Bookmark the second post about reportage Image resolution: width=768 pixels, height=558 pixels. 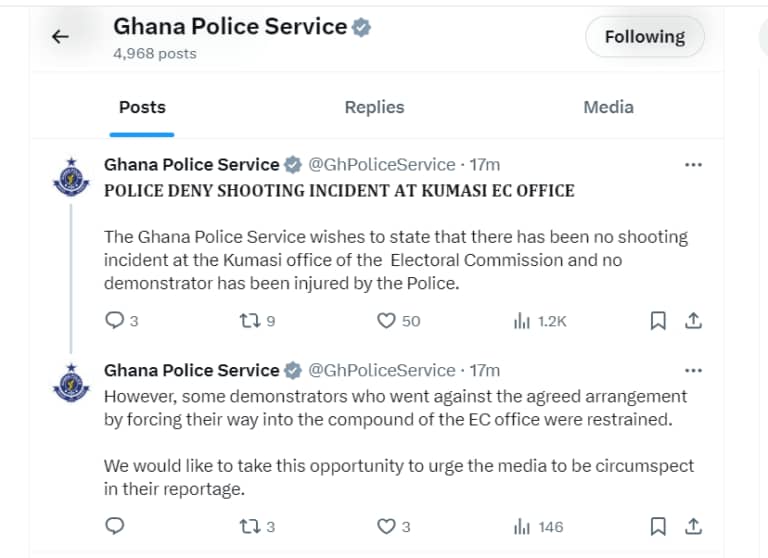658,526
